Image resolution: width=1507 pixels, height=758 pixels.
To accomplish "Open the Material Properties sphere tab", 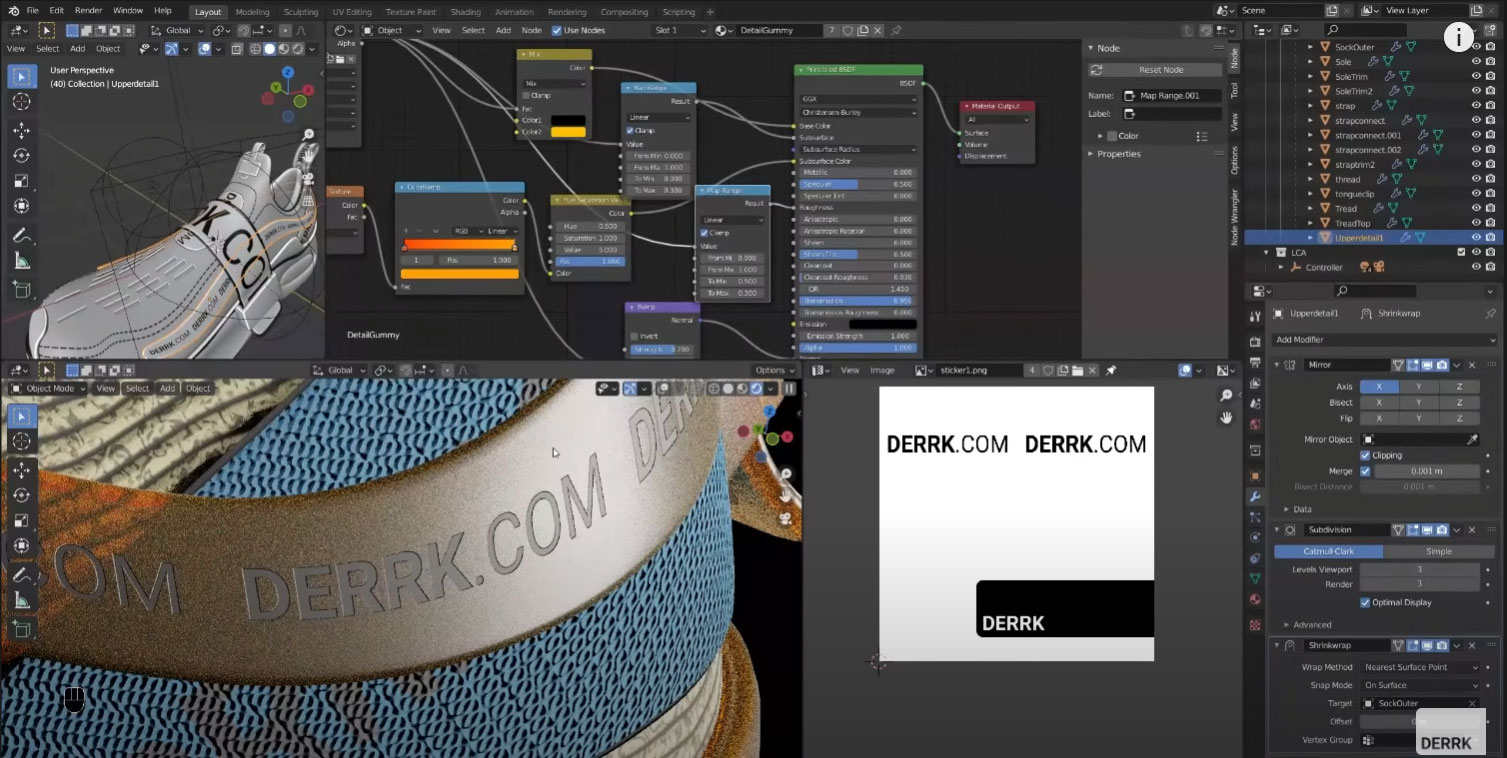I will pyautogui.click(x=1255, y=598).
